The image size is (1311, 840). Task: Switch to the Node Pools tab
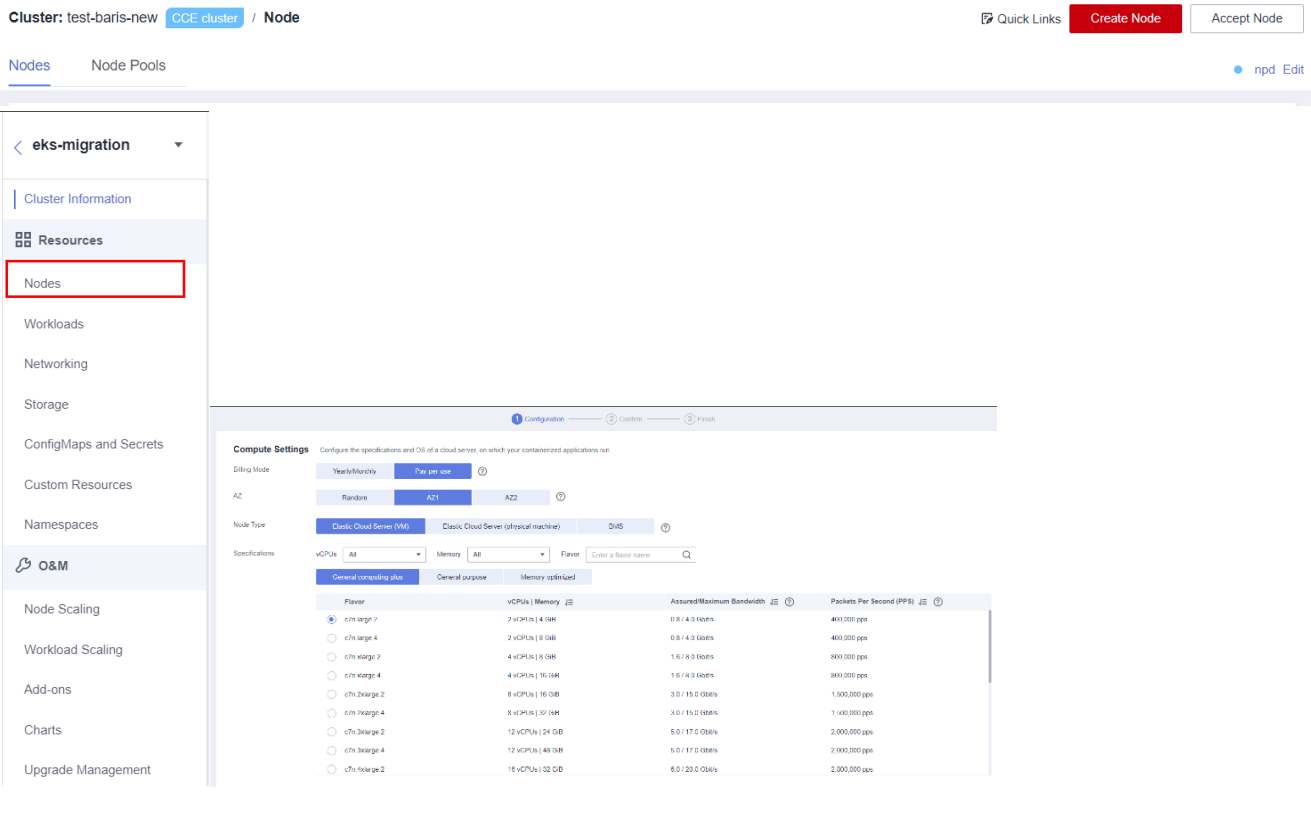click(128, 66)
